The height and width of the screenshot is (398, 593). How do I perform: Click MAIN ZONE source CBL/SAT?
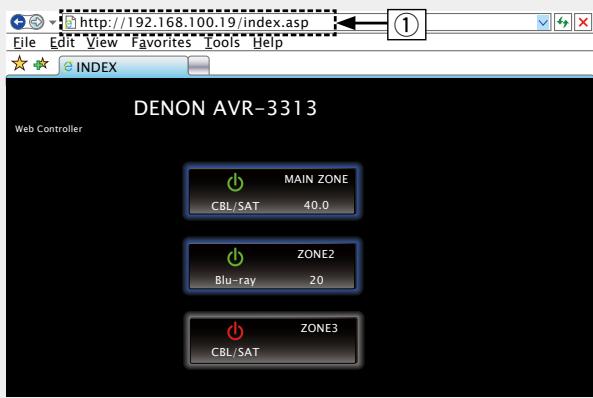click(x=235, y=206)
